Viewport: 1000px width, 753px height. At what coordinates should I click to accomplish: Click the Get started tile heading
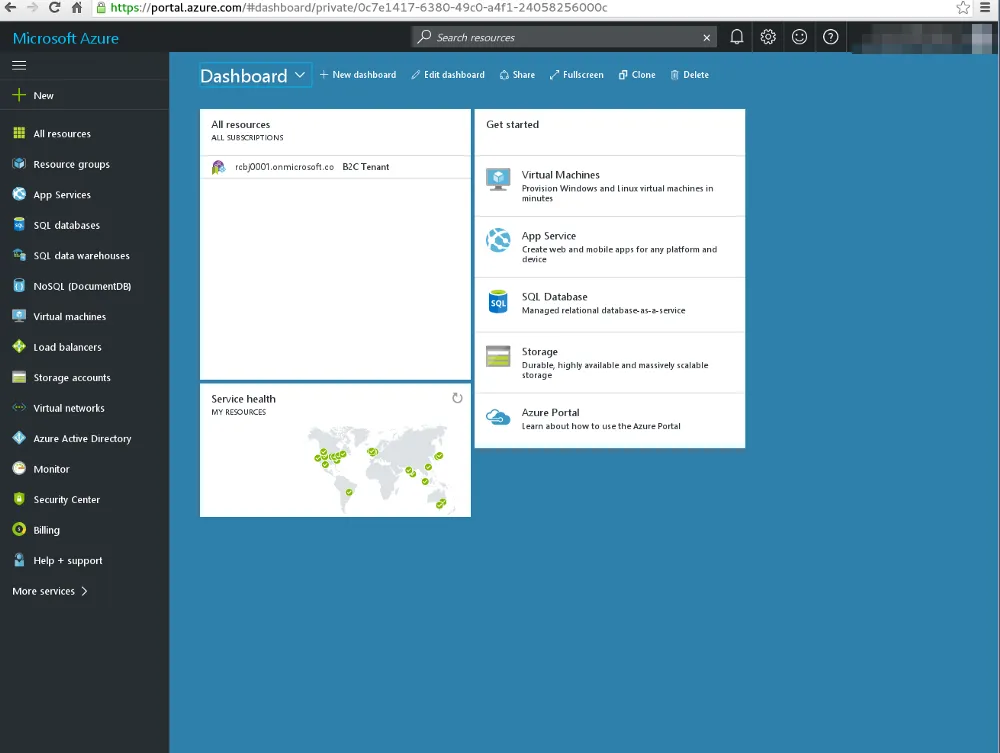512,124
